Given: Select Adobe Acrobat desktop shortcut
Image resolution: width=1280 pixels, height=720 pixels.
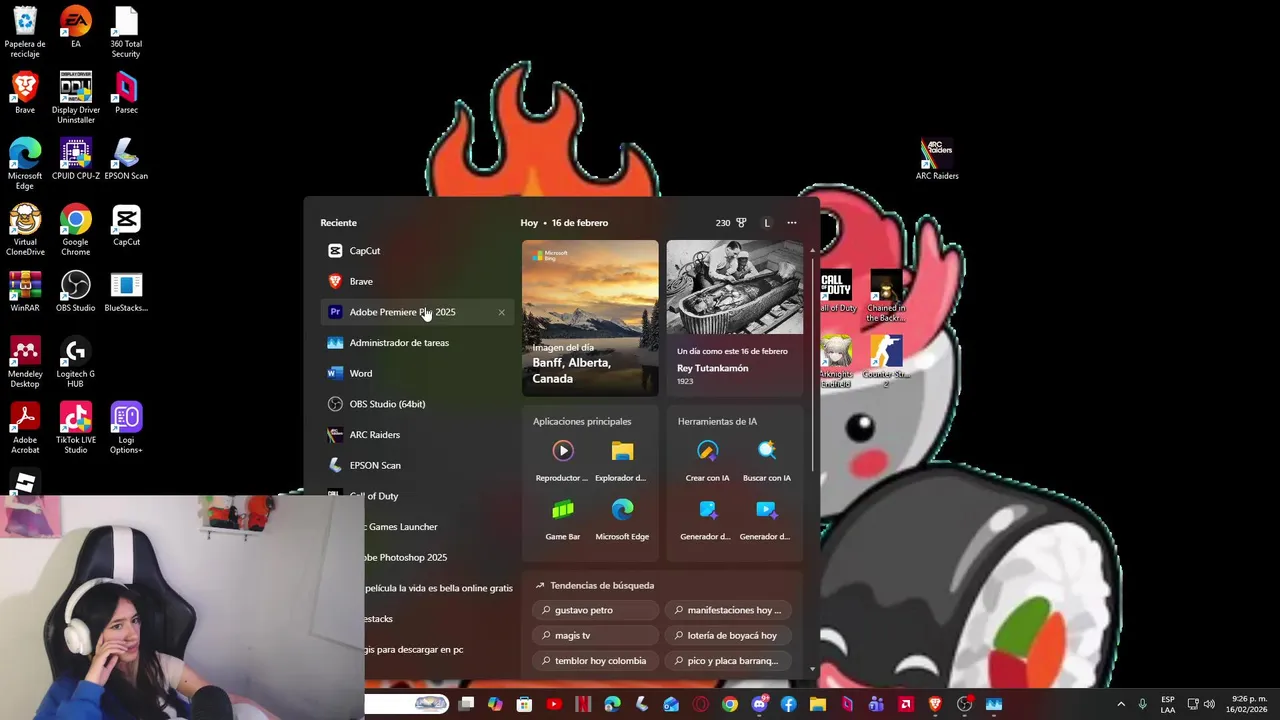Looking at the screenshot, I should coord(25,428).
